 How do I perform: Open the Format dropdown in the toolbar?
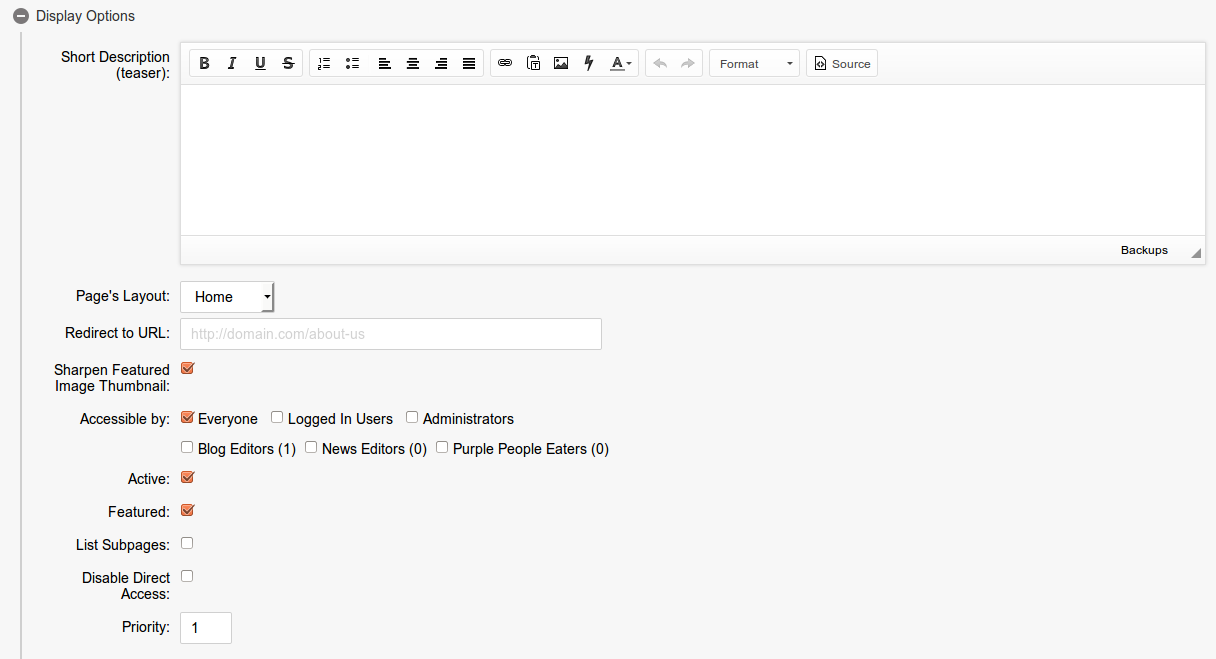pyautogui.click(x=754, y=64)
